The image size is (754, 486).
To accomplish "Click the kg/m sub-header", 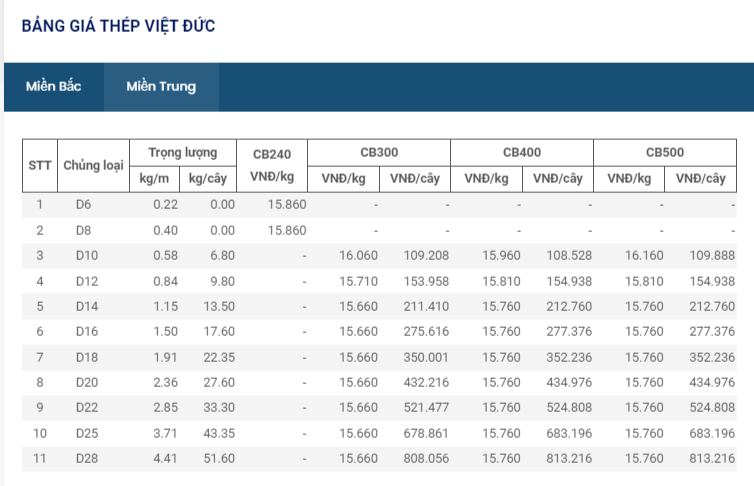I will click(156, 179).
